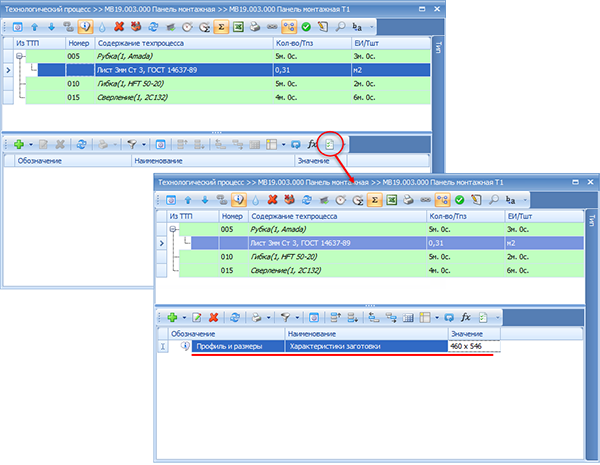This screenshot has width=600, height=465.
Task: Click the Содержание техпроцесса column header in upper window
Action: 150,44
